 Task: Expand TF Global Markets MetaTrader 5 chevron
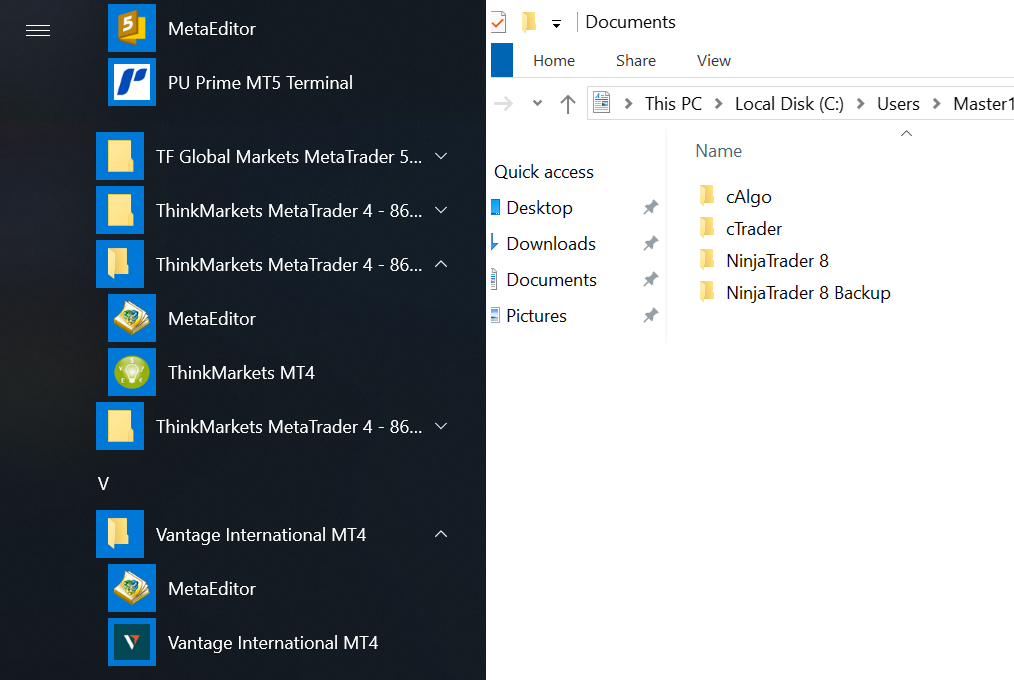[441, 156]
